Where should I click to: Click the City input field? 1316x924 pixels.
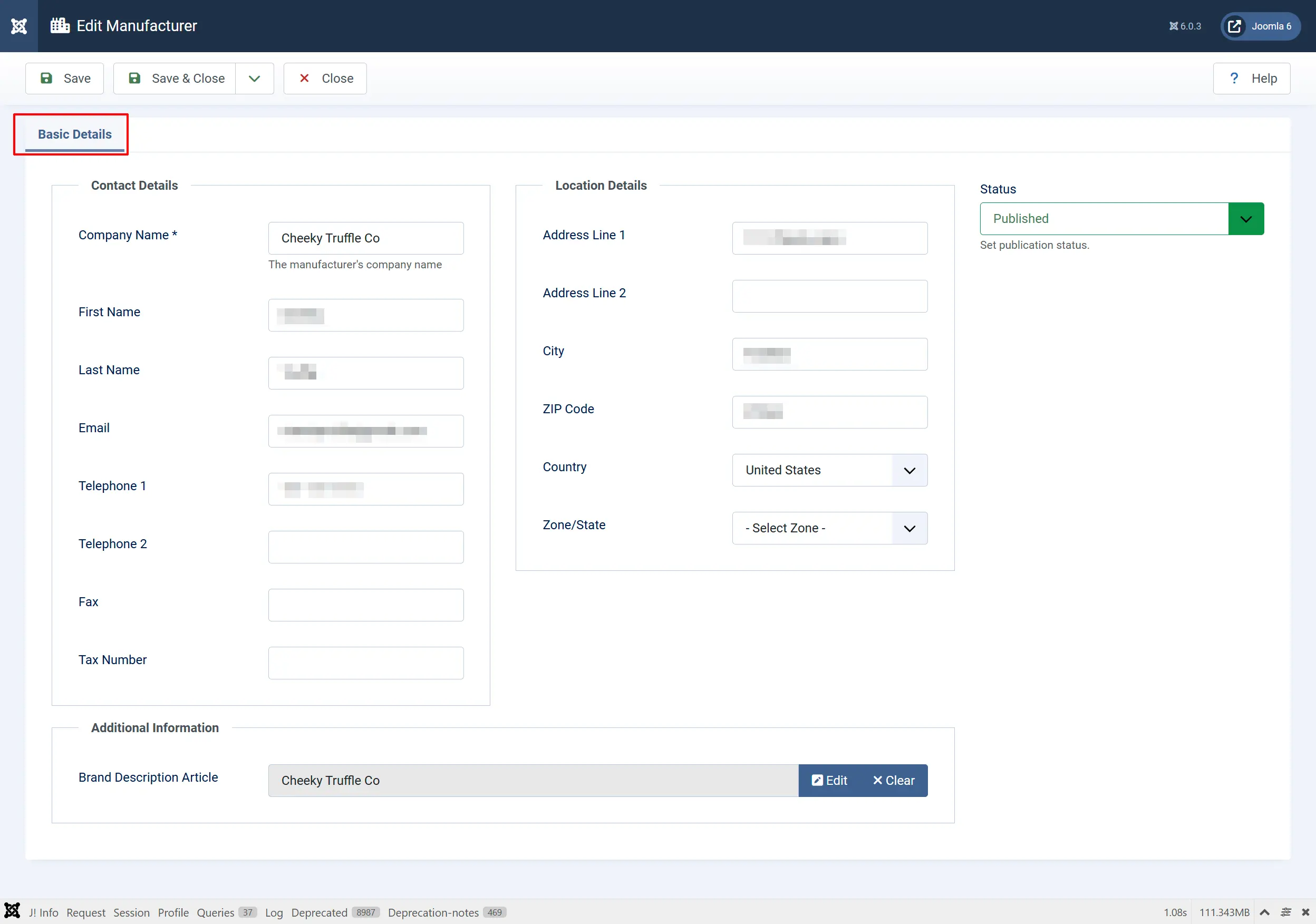[x=829, y=354]
